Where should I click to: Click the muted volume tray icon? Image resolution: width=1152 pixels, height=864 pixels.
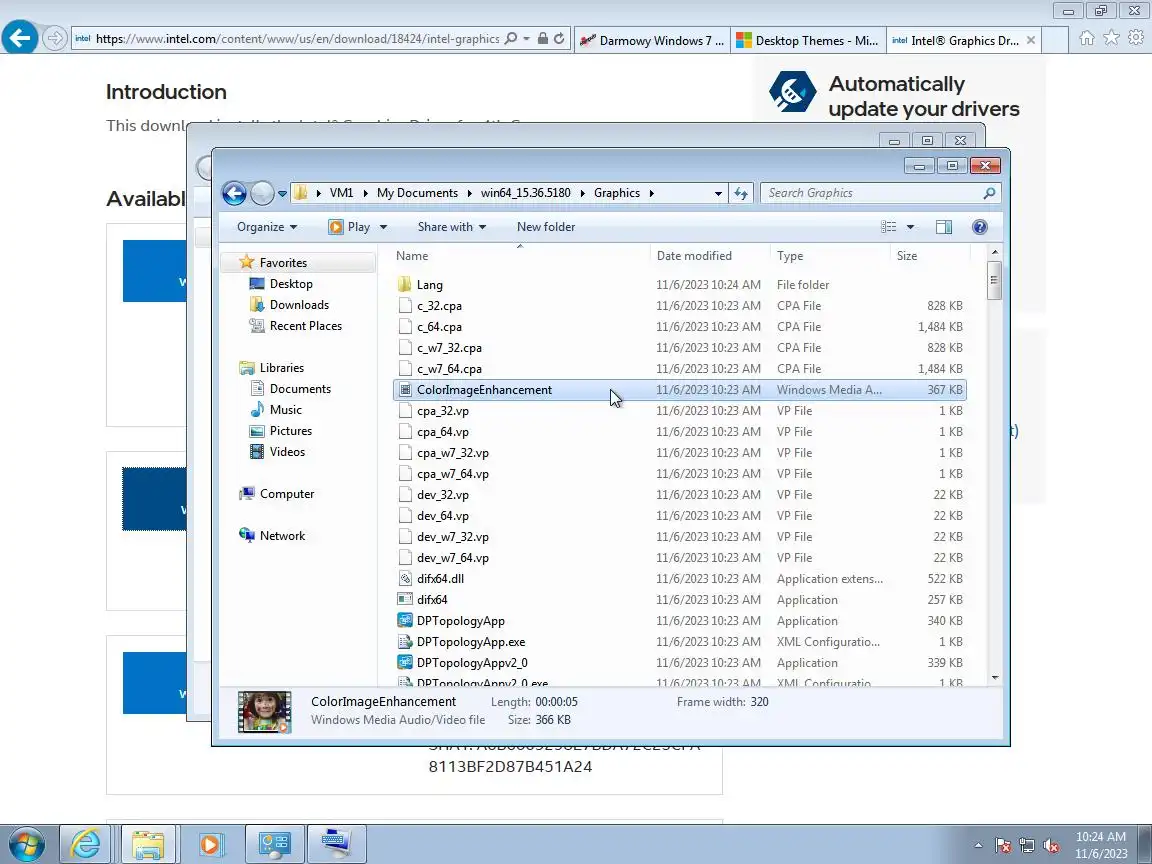pyautogui.click(x=1052, y=846)
